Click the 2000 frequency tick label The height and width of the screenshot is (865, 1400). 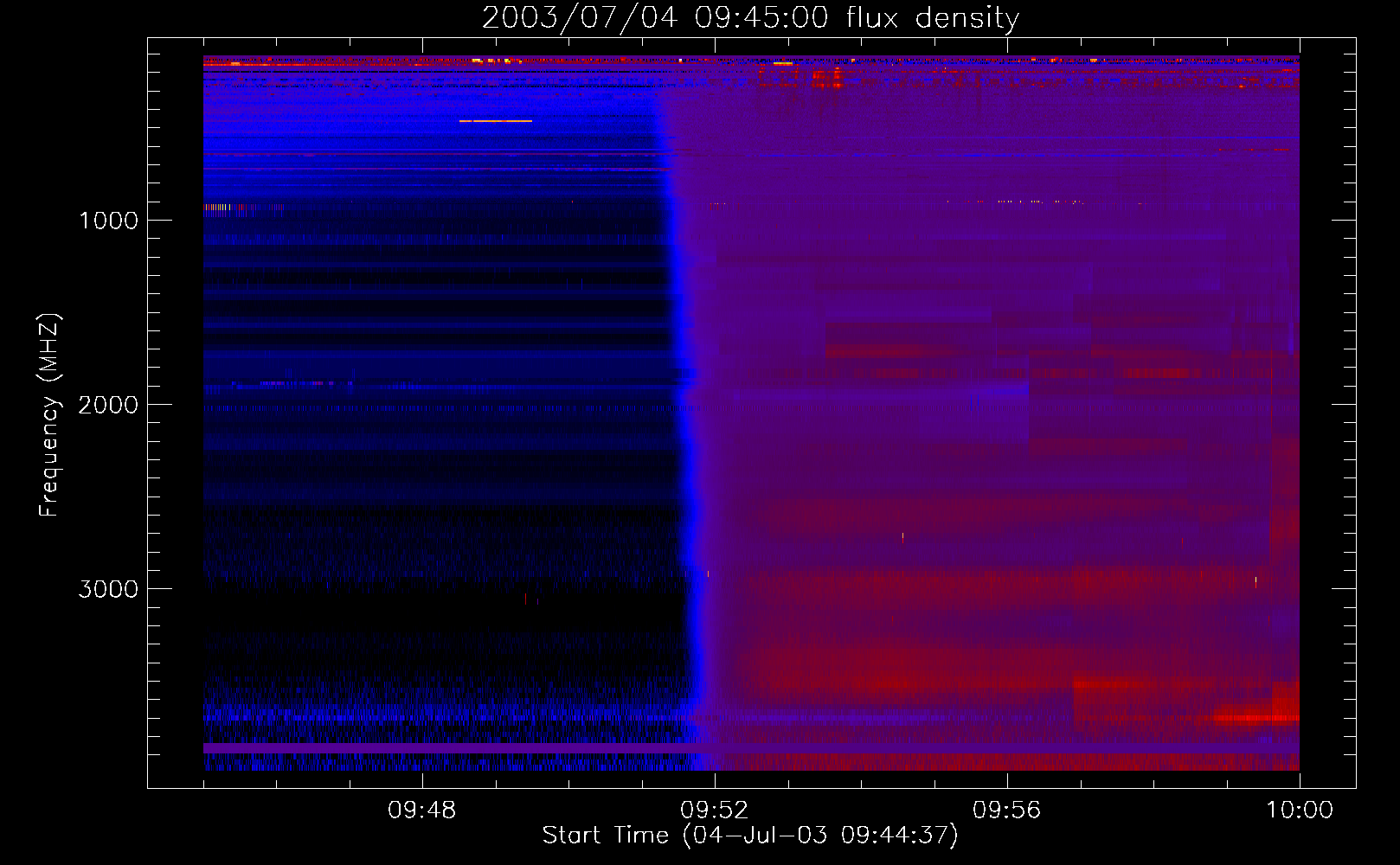pyautogui.click(x=108, y=405)
